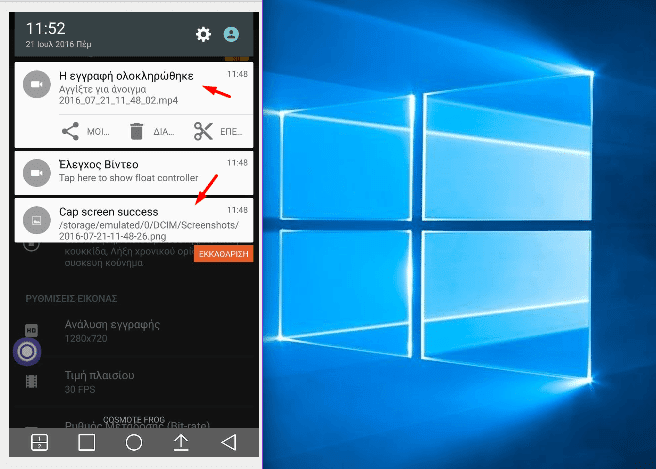The image size is (656, 469).
Task: Open the Cap screen success notification
Action: [134, 220]
